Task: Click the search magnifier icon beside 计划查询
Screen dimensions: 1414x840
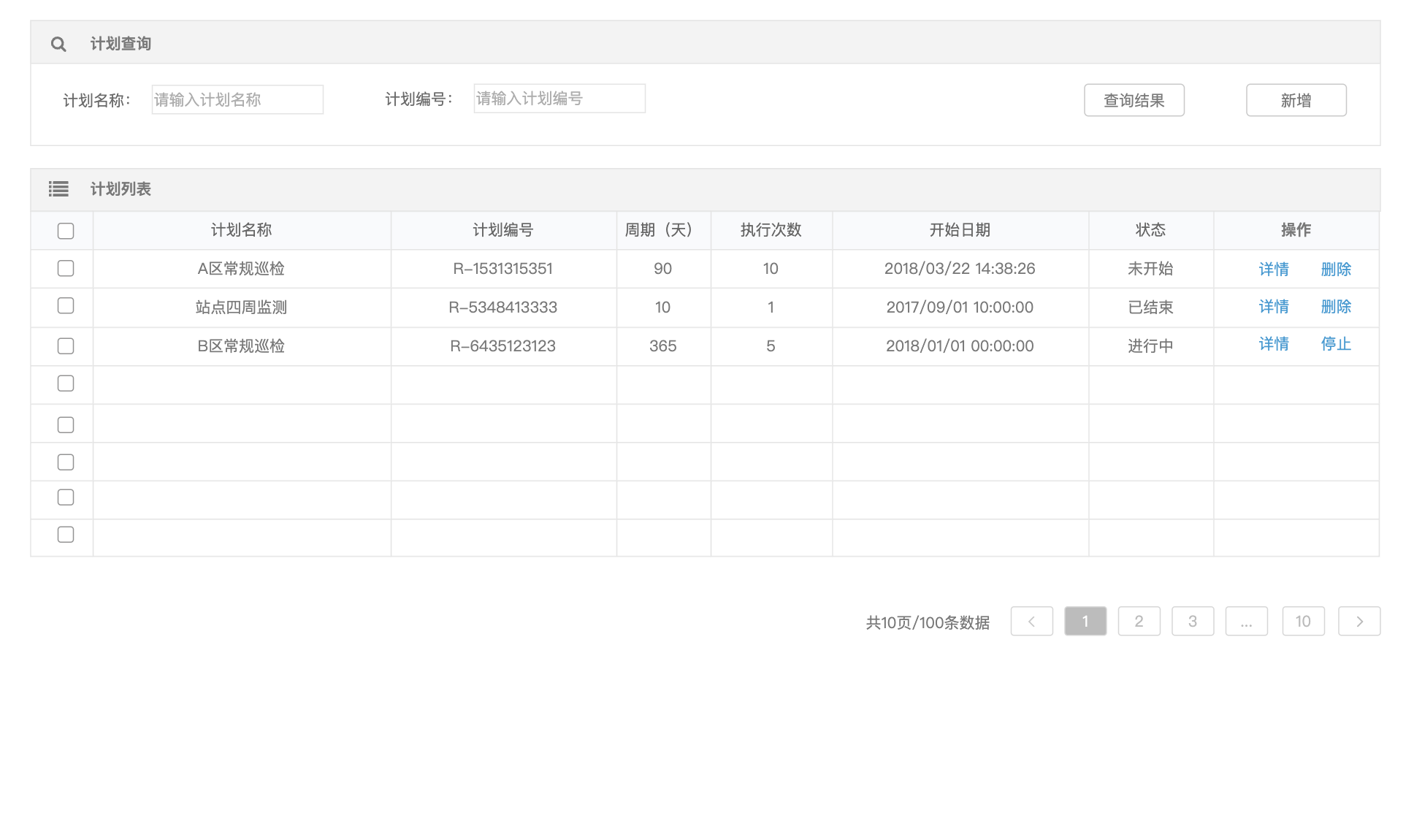Action: click(x=58, y=45)
